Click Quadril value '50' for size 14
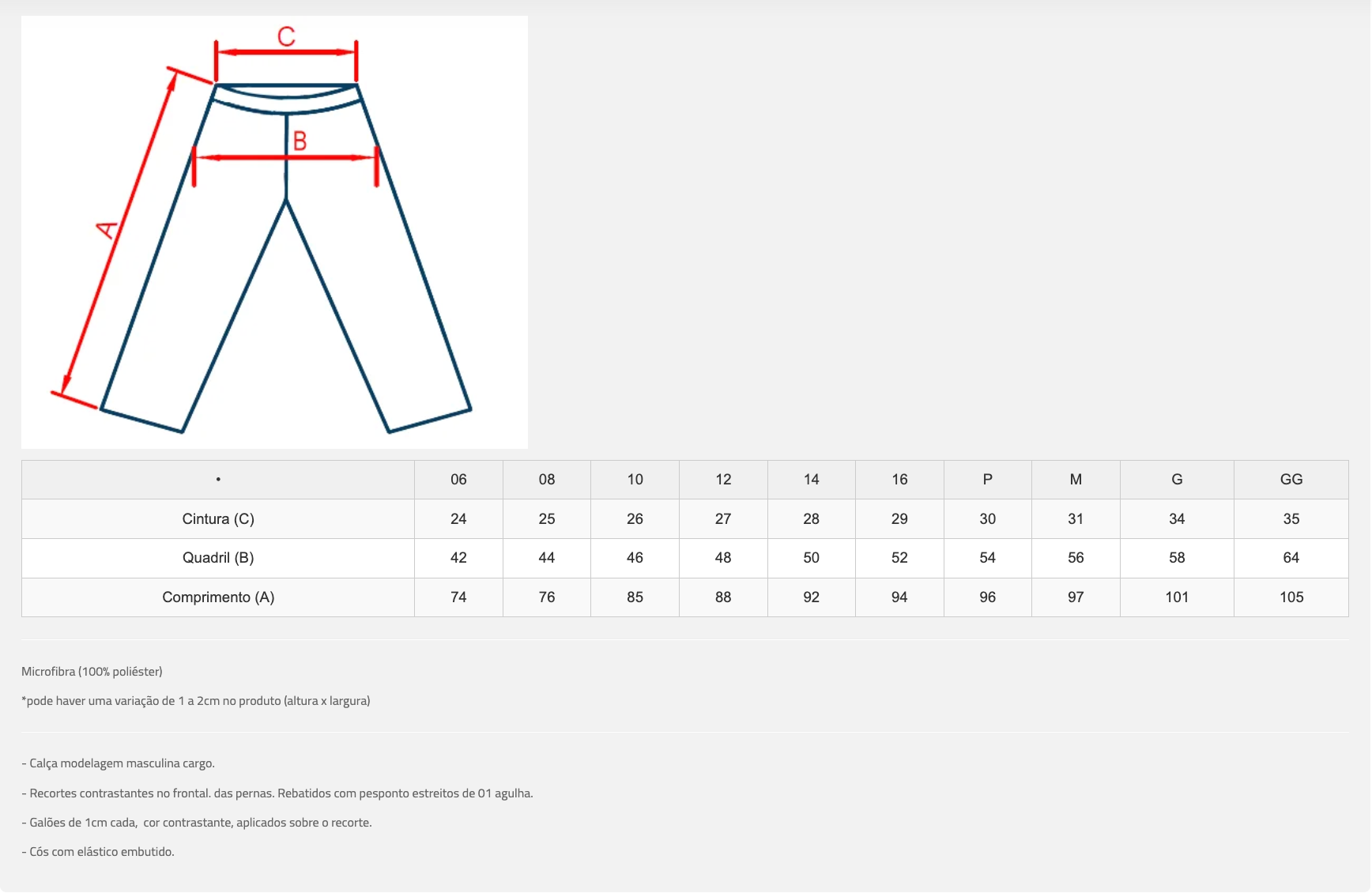Image resolution: width=1372 pixels, height=893 pixels. point(812,558)
